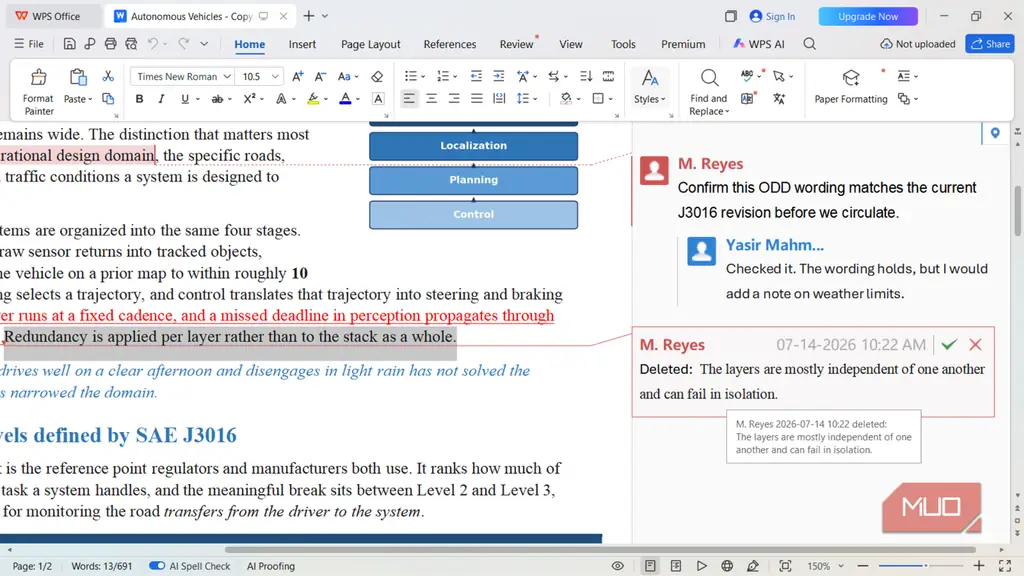Open a new tab with plus button
This screenshot has height=576, width=1024.
[x=309, y=16]
